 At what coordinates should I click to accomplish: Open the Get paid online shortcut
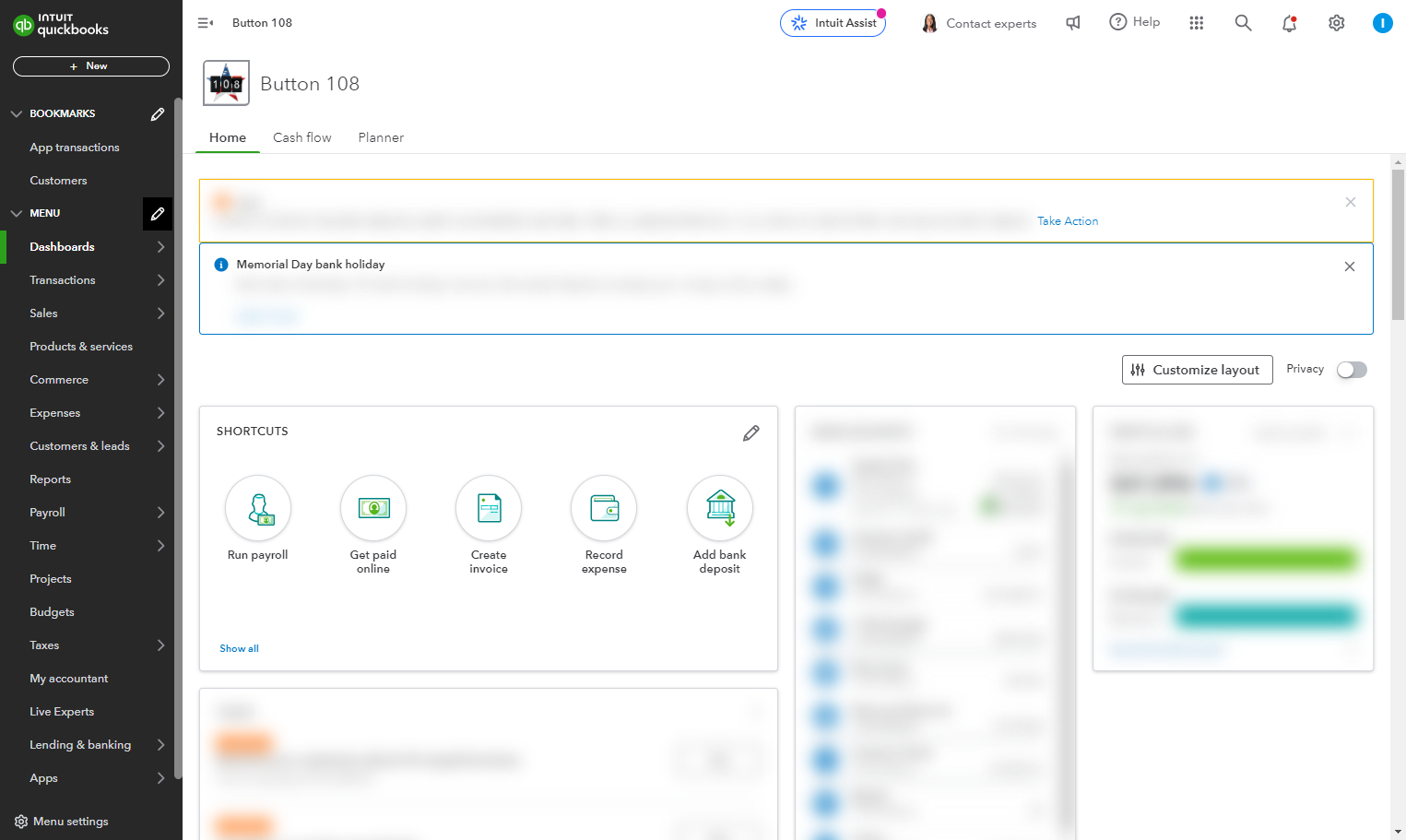click(373, 508)
